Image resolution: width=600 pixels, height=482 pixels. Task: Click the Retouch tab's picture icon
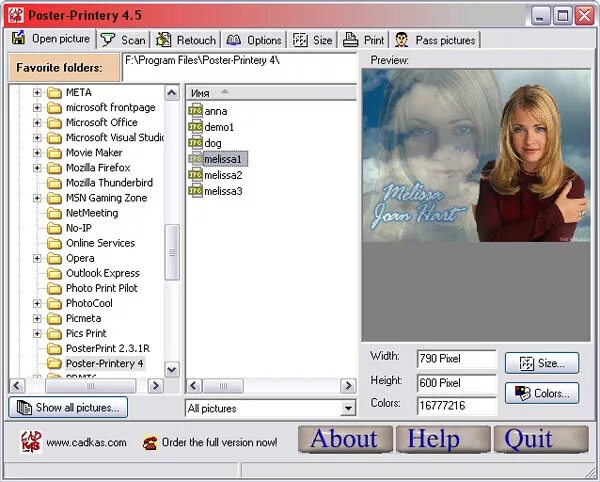coord(163,40)
